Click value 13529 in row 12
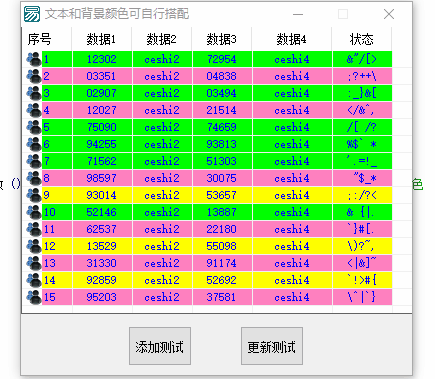 click(x=102, y=246)
